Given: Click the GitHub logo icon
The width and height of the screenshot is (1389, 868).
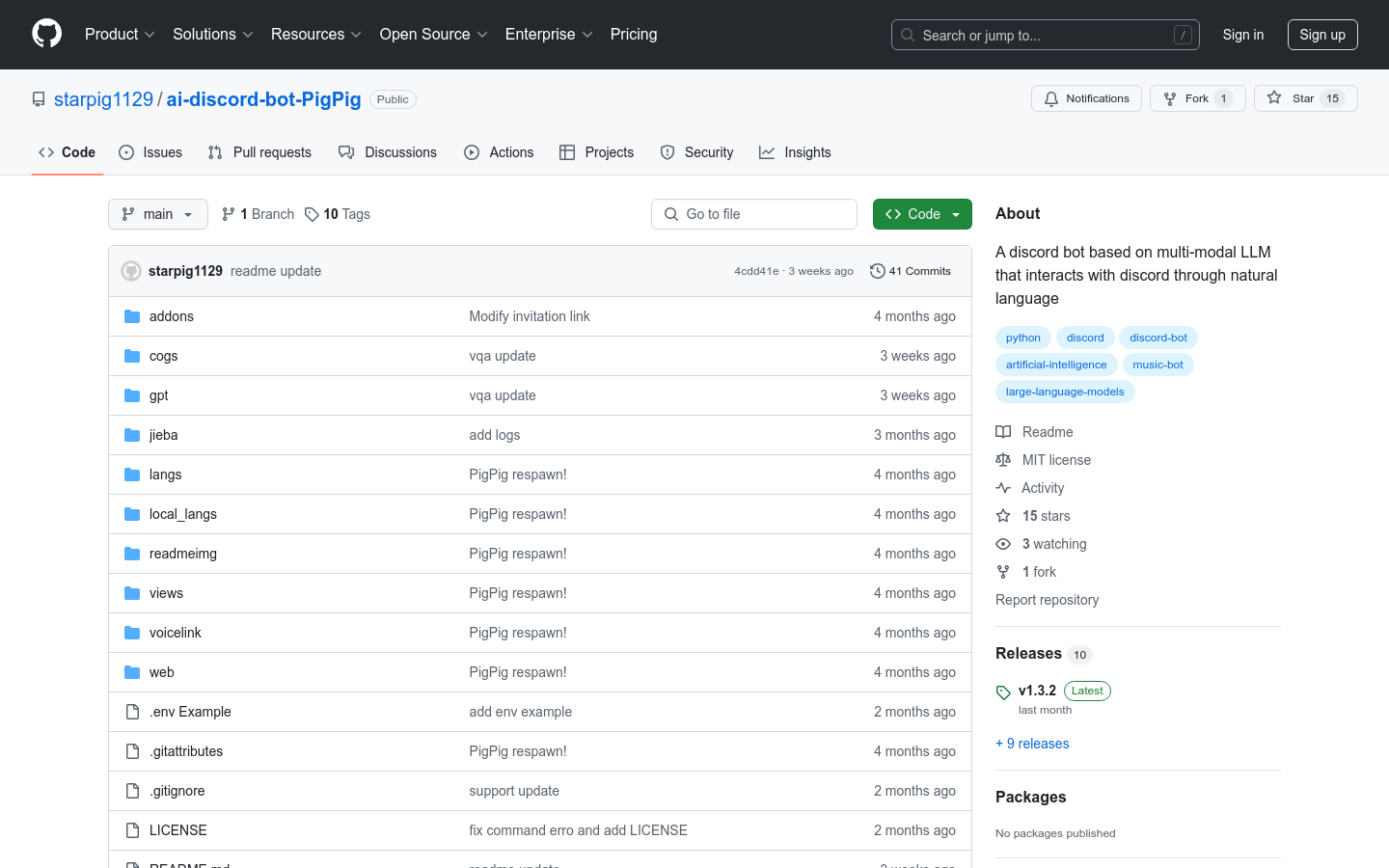Looking at the screenshot, I should tap(47, 34).
